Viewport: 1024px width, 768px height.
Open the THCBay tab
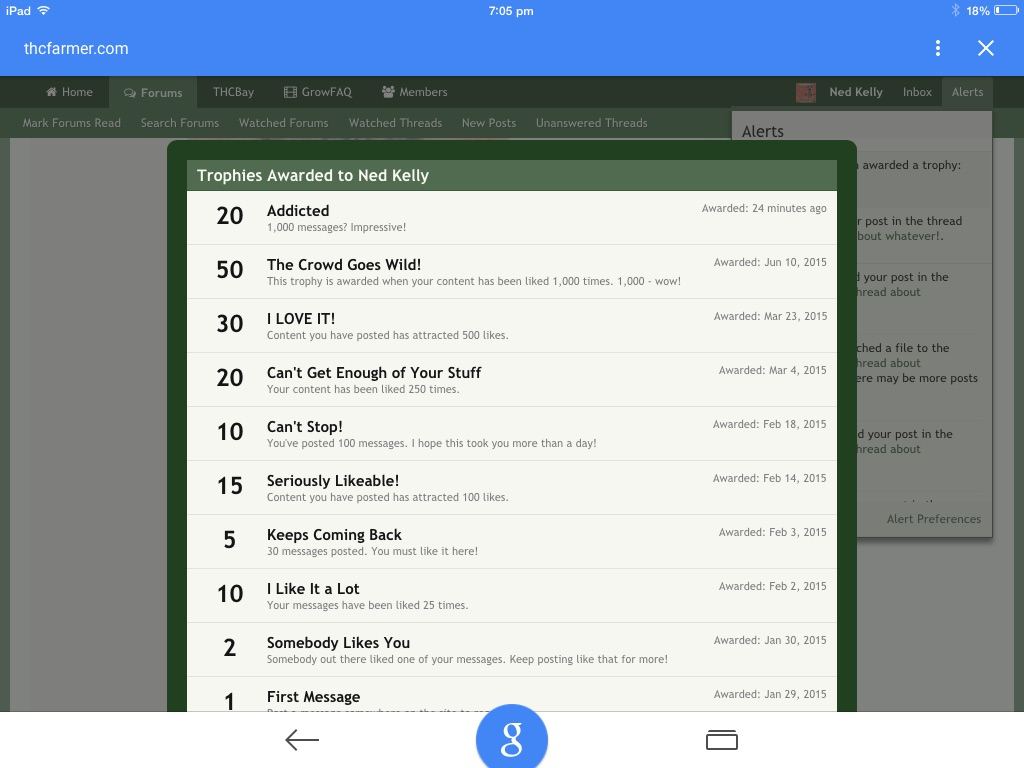(x=233, y=92)
